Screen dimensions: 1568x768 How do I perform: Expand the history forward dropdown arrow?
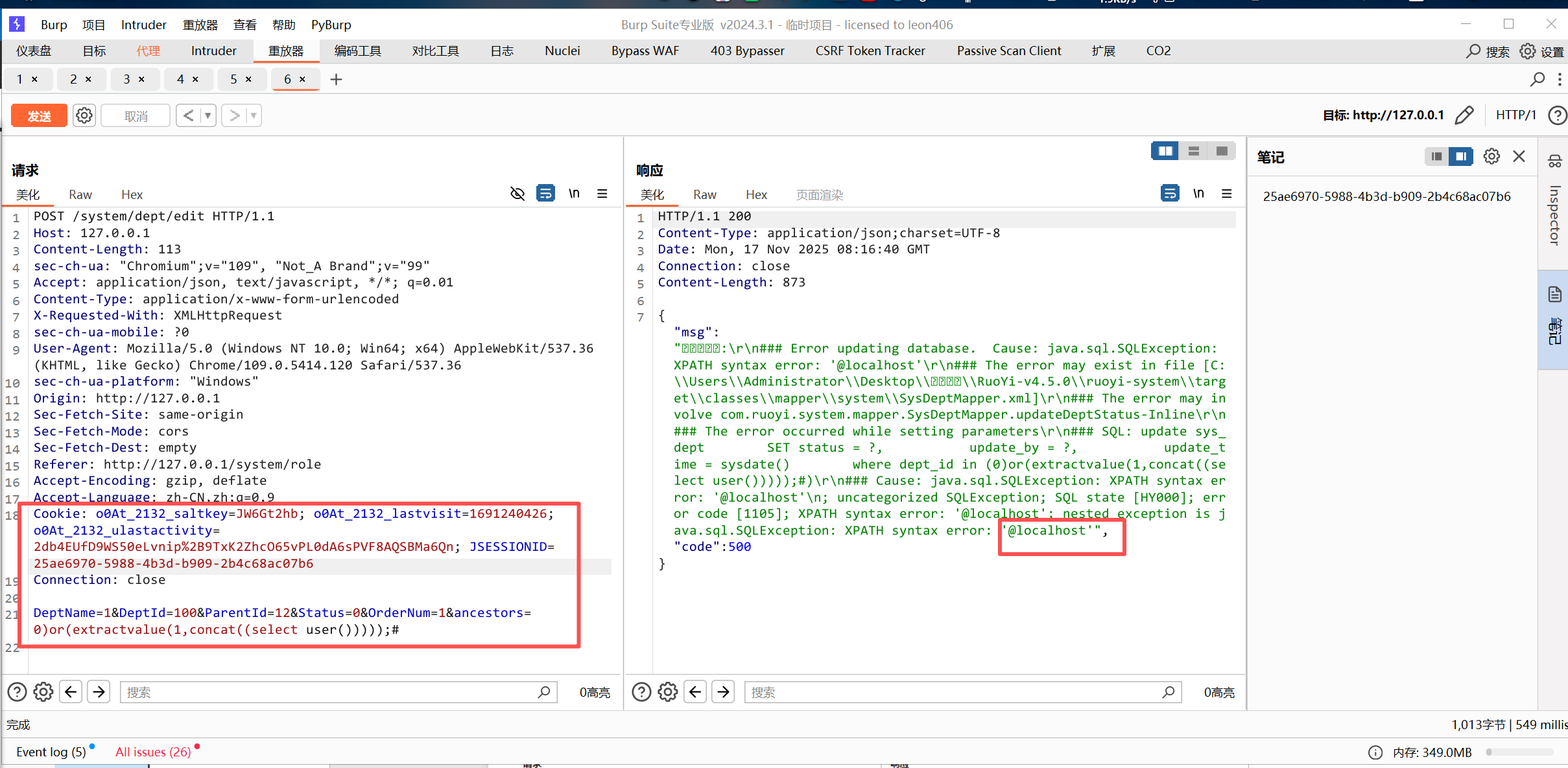point(254,115)
